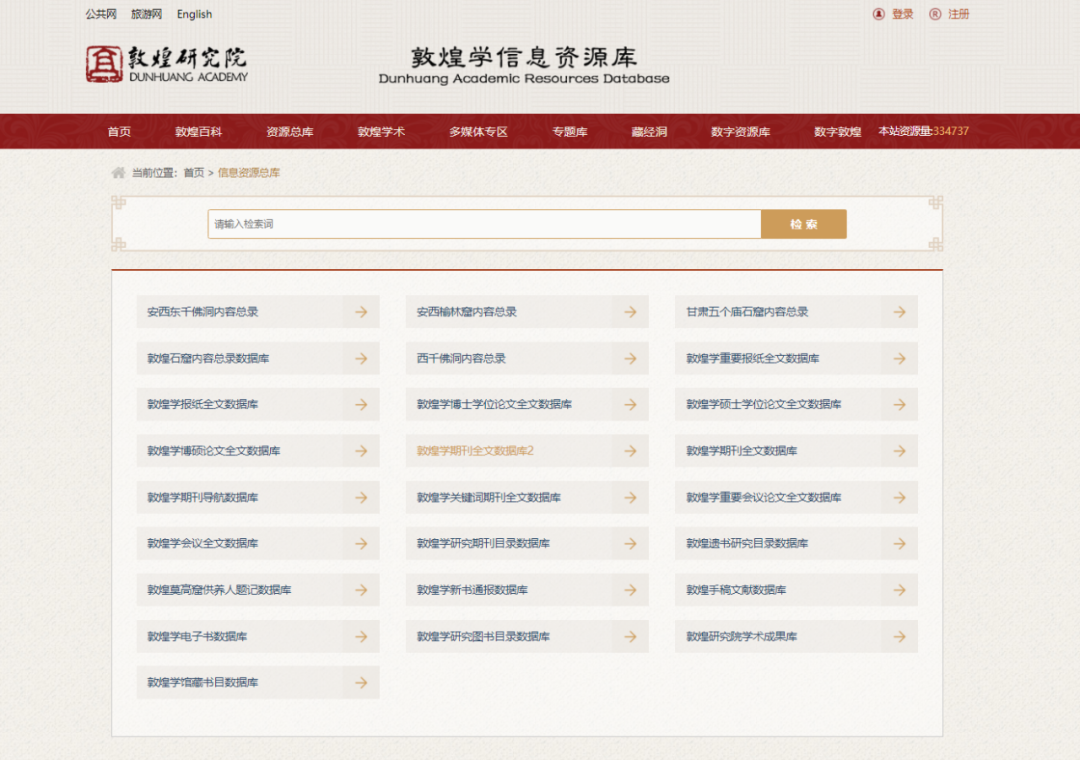Click the Dunhuang Academy logo
This screenshot has height=760, width=1080.
pyautogui.click(x=167, y=64)
